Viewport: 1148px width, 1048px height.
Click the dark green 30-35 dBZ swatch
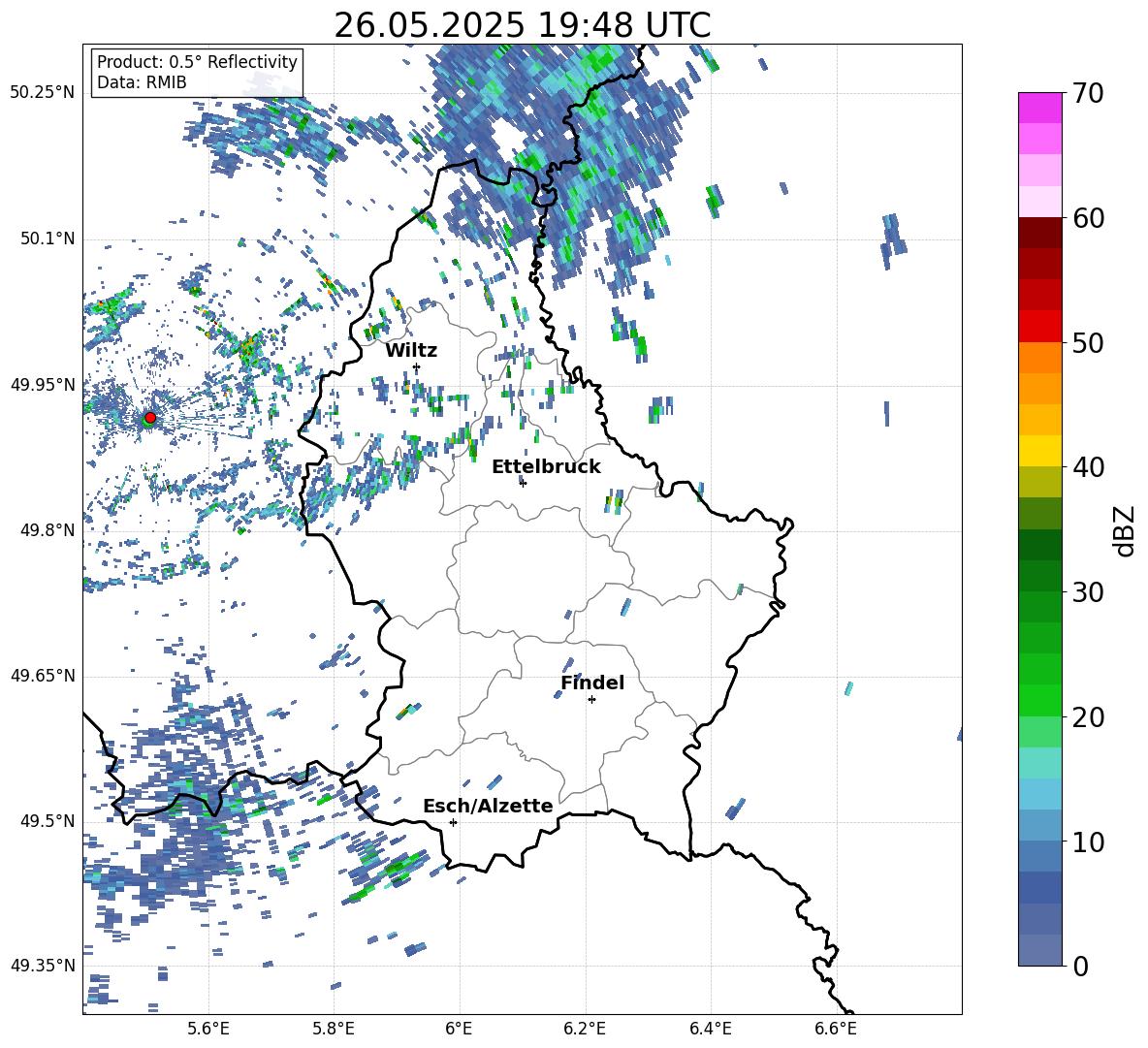(x=1039, y=545)
